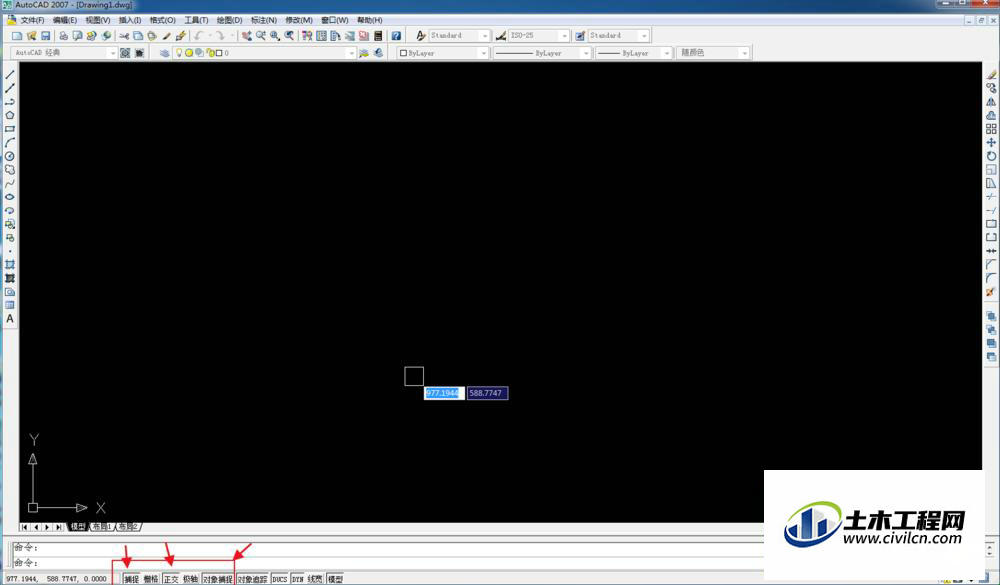Click the 977.1944 dynamic input field
The image size is (1000, 585).
tap(444, 393)
